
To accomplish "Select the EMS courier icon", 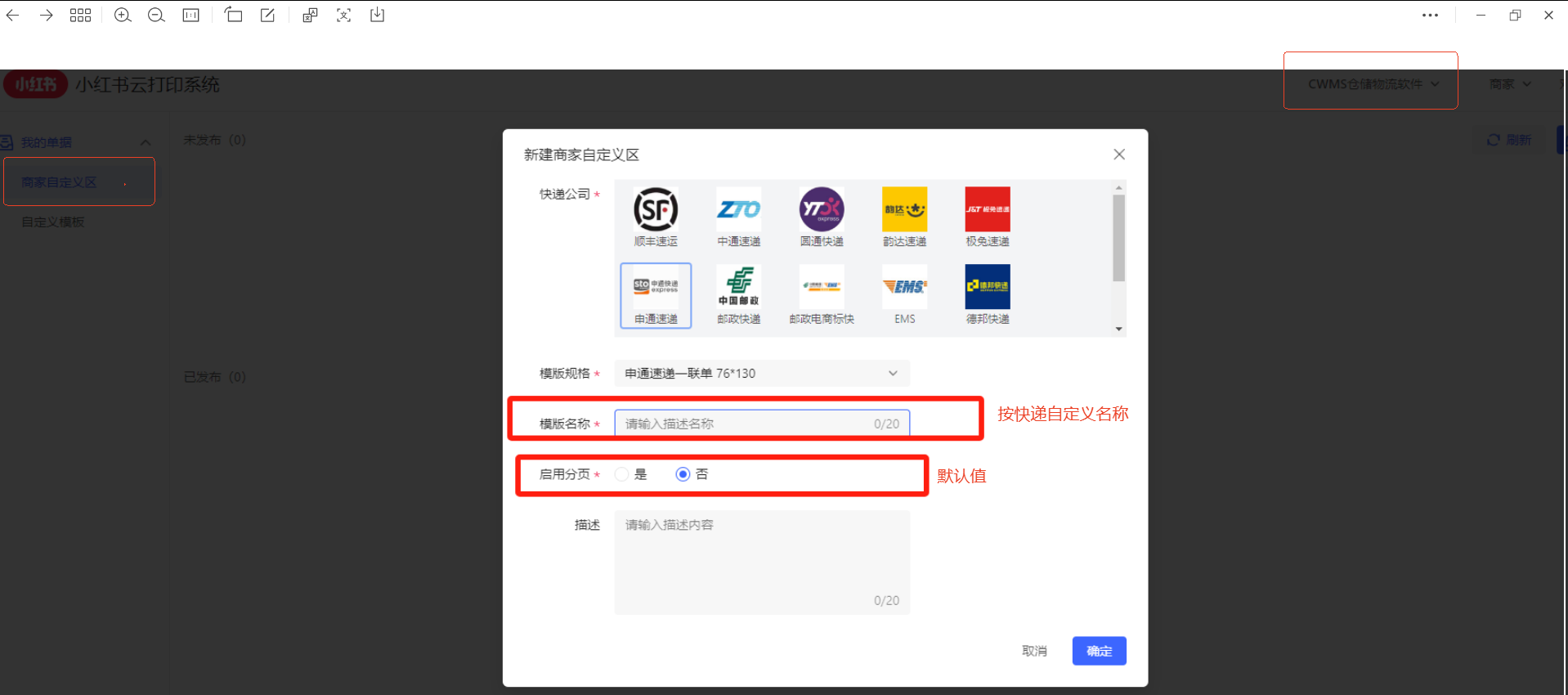I will 904,287.
